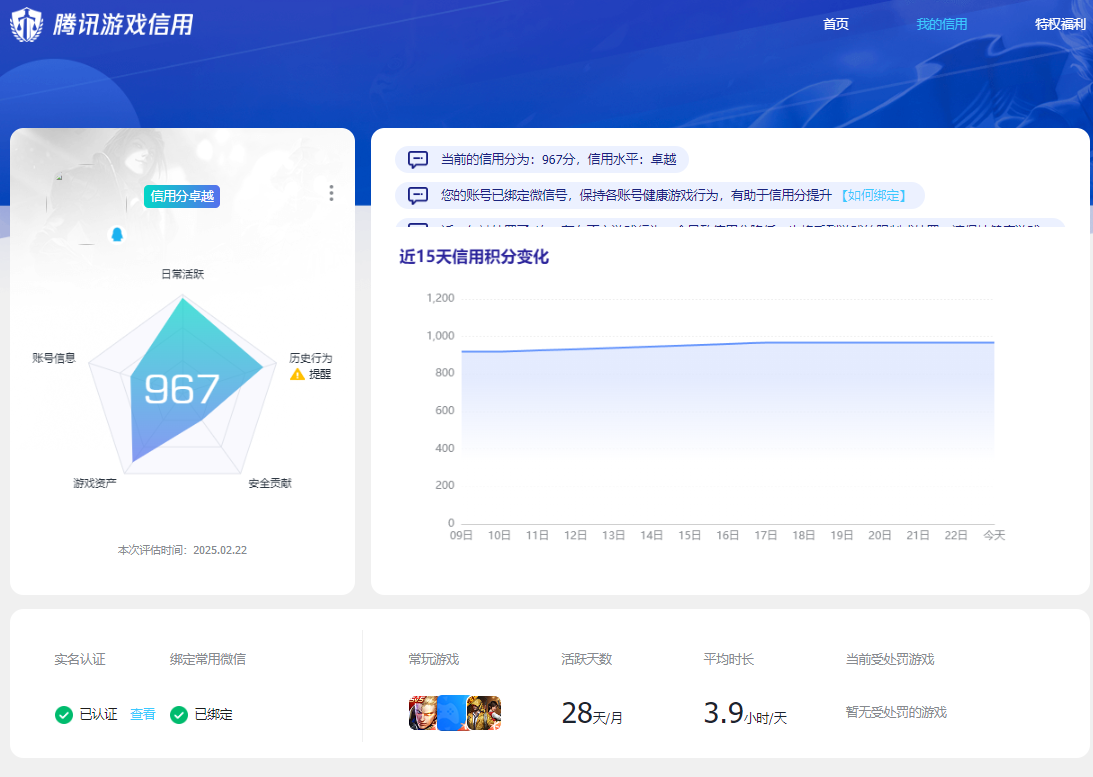The image size is (1093, 777).
Task: Click the 17日 label on chart axis
Action: [765, 535]
